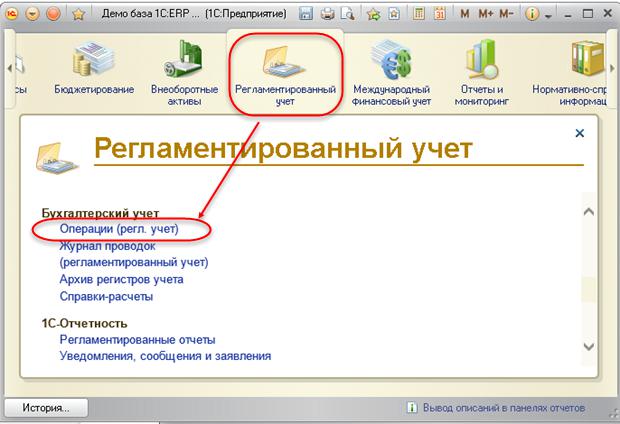Click the round orange circle button in title bar

coord(53,14)
